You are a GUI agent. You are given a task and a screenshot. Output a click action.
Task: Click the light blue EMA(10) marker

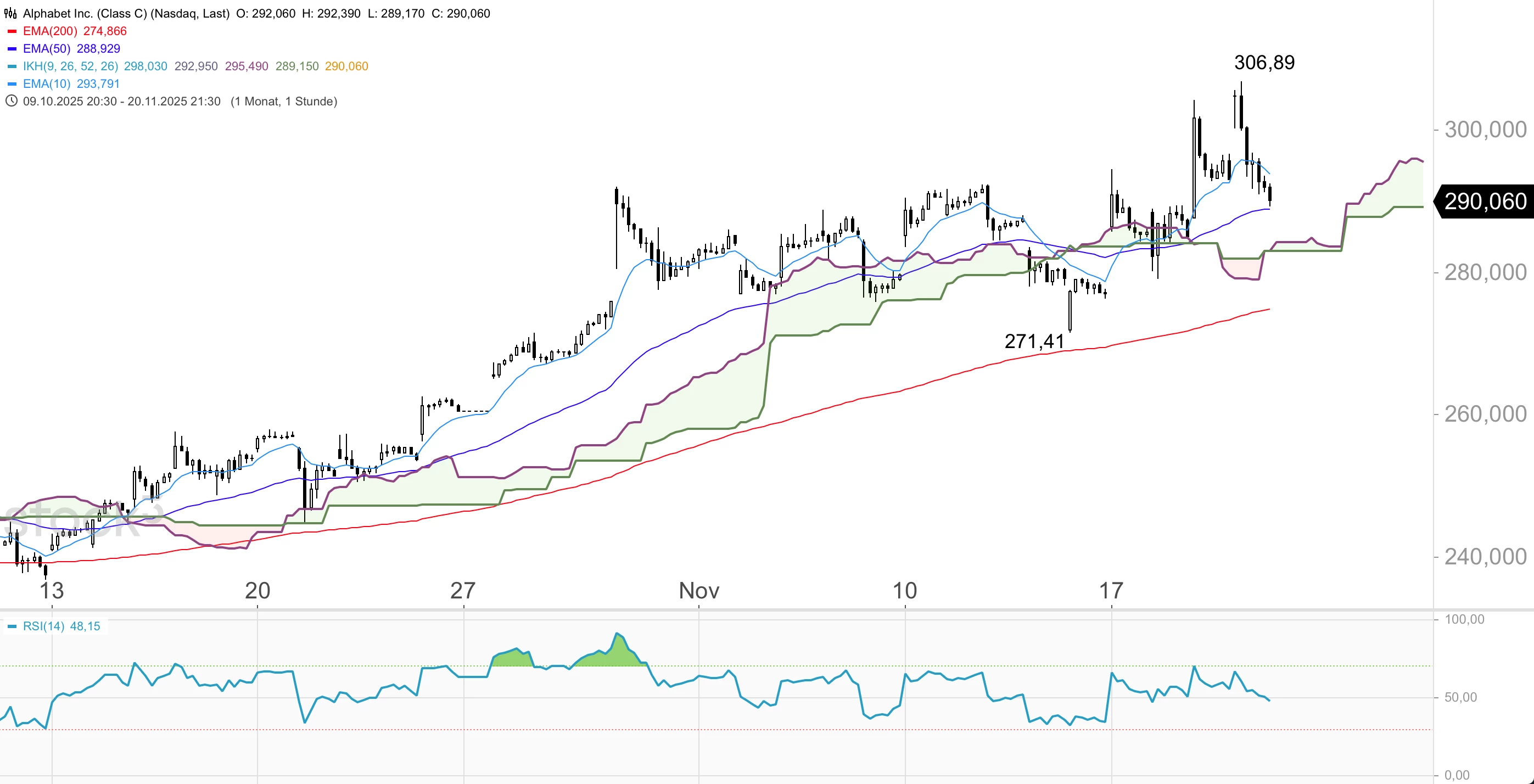coord(12,84)
